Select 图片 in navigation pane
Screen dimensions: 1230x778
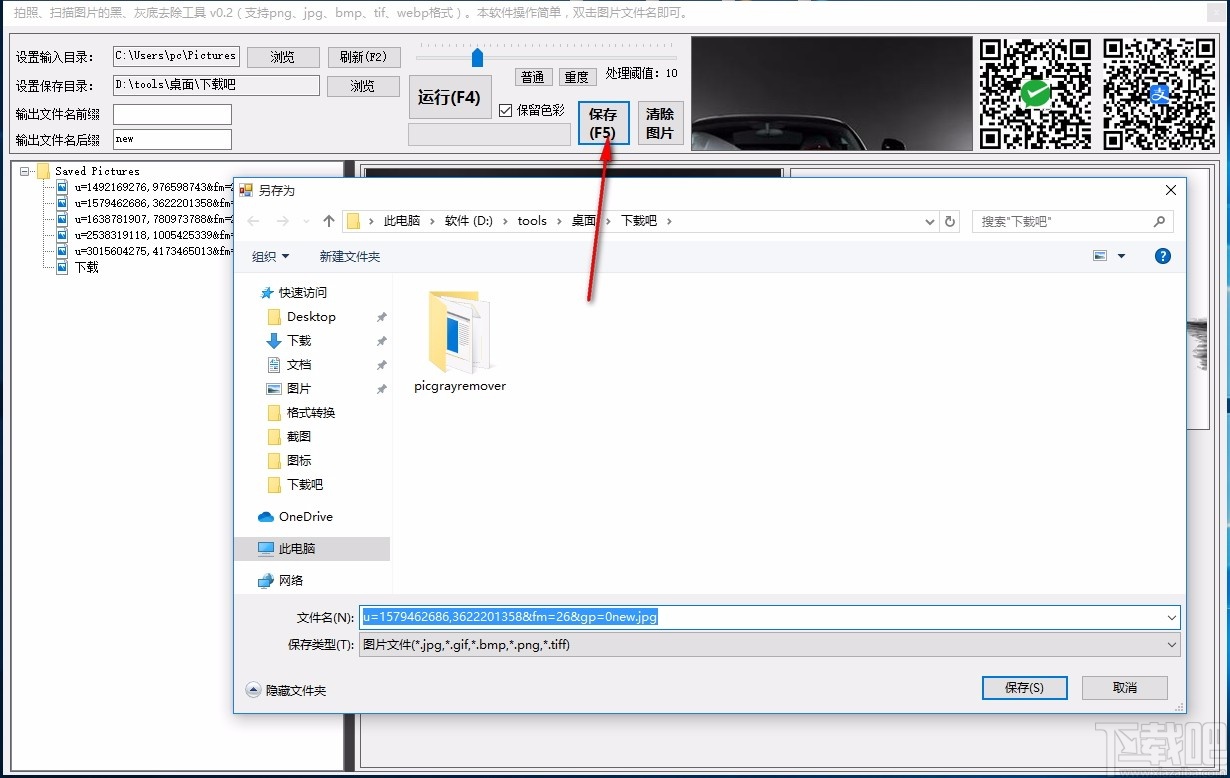coord(298,388)
